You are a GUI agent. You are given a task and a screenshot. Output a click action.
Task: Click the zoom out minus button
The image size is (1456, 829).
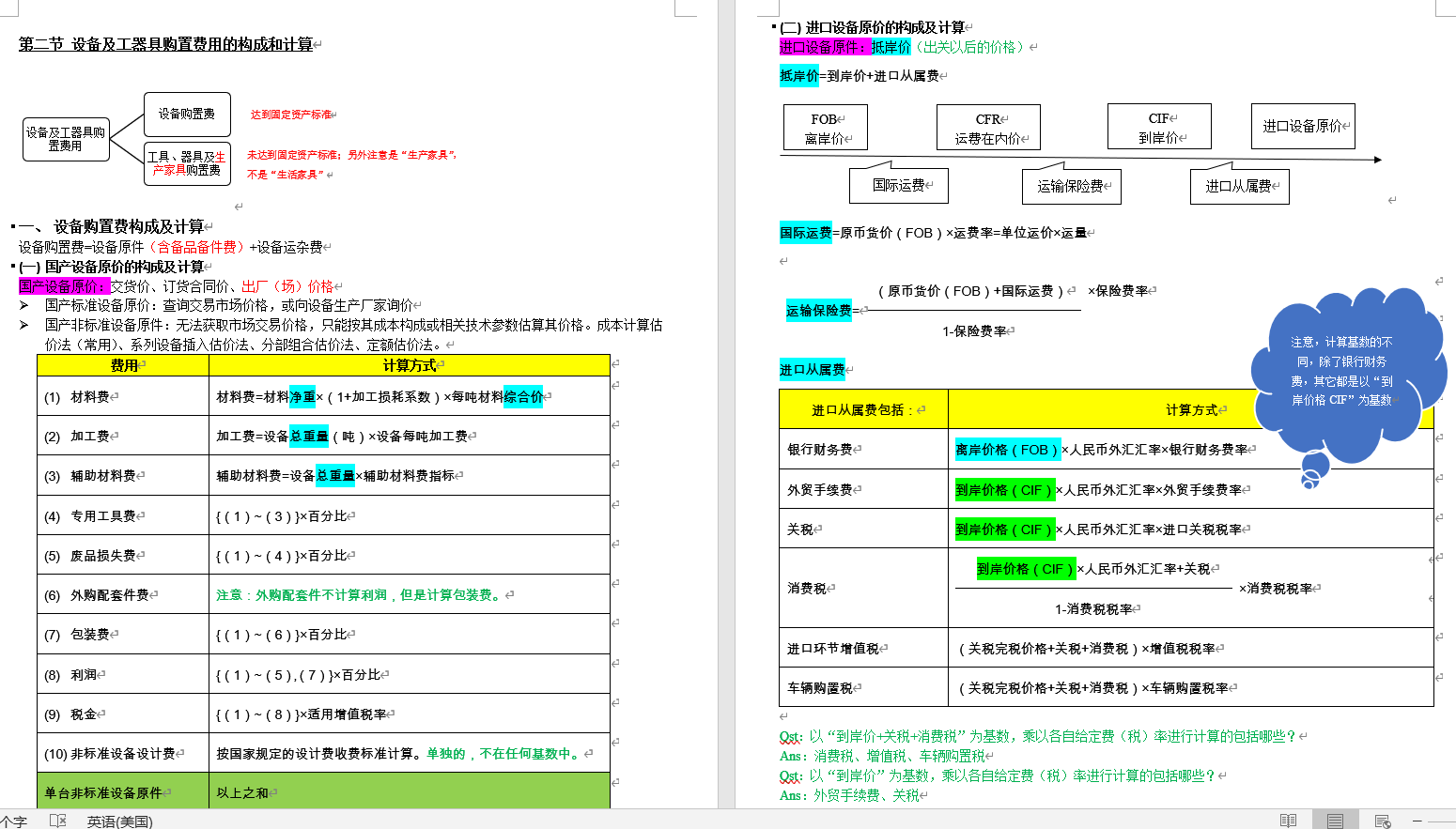pyautogui.click(x=1417, y=821)
